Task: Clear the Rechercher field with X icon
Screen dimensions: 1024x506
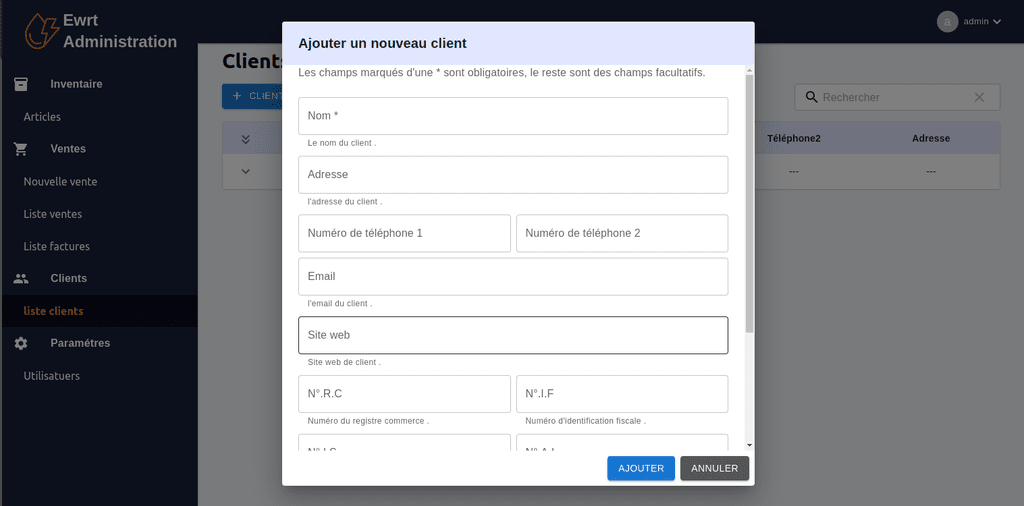Action: tap(979, 97)
